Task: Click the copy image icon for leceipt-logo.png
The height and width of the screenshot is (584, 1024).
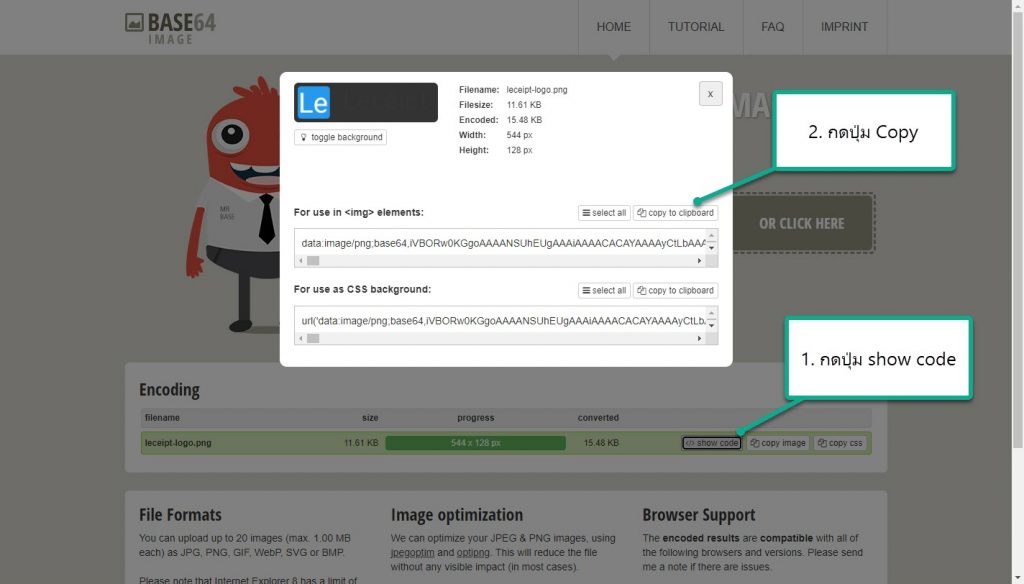Action: pyautogui.click(x=778, y=442)
